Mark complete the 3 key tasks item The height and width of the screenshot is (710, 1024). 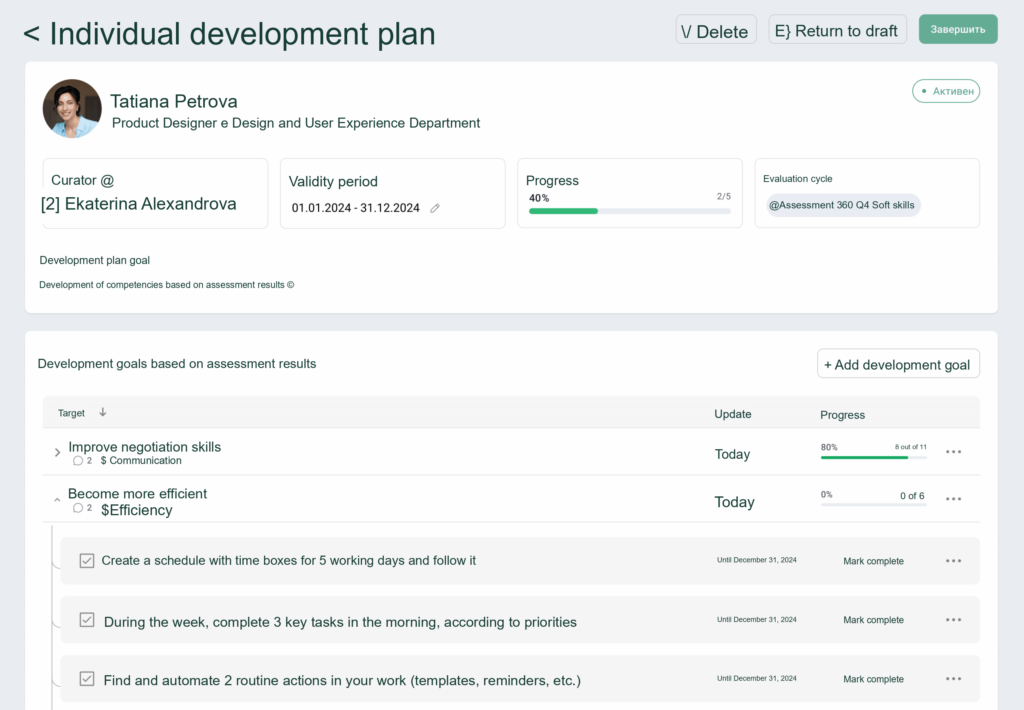pos(873,620)
